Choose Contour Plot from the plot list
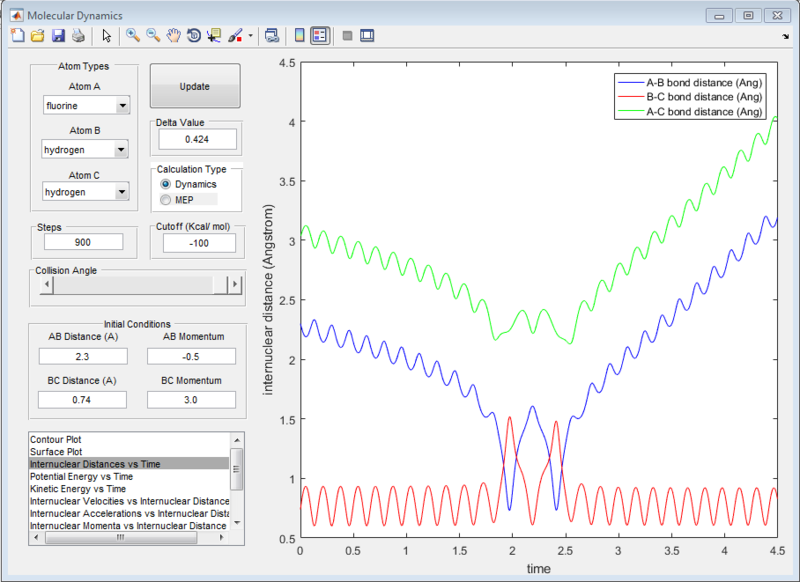 (54, 439)
